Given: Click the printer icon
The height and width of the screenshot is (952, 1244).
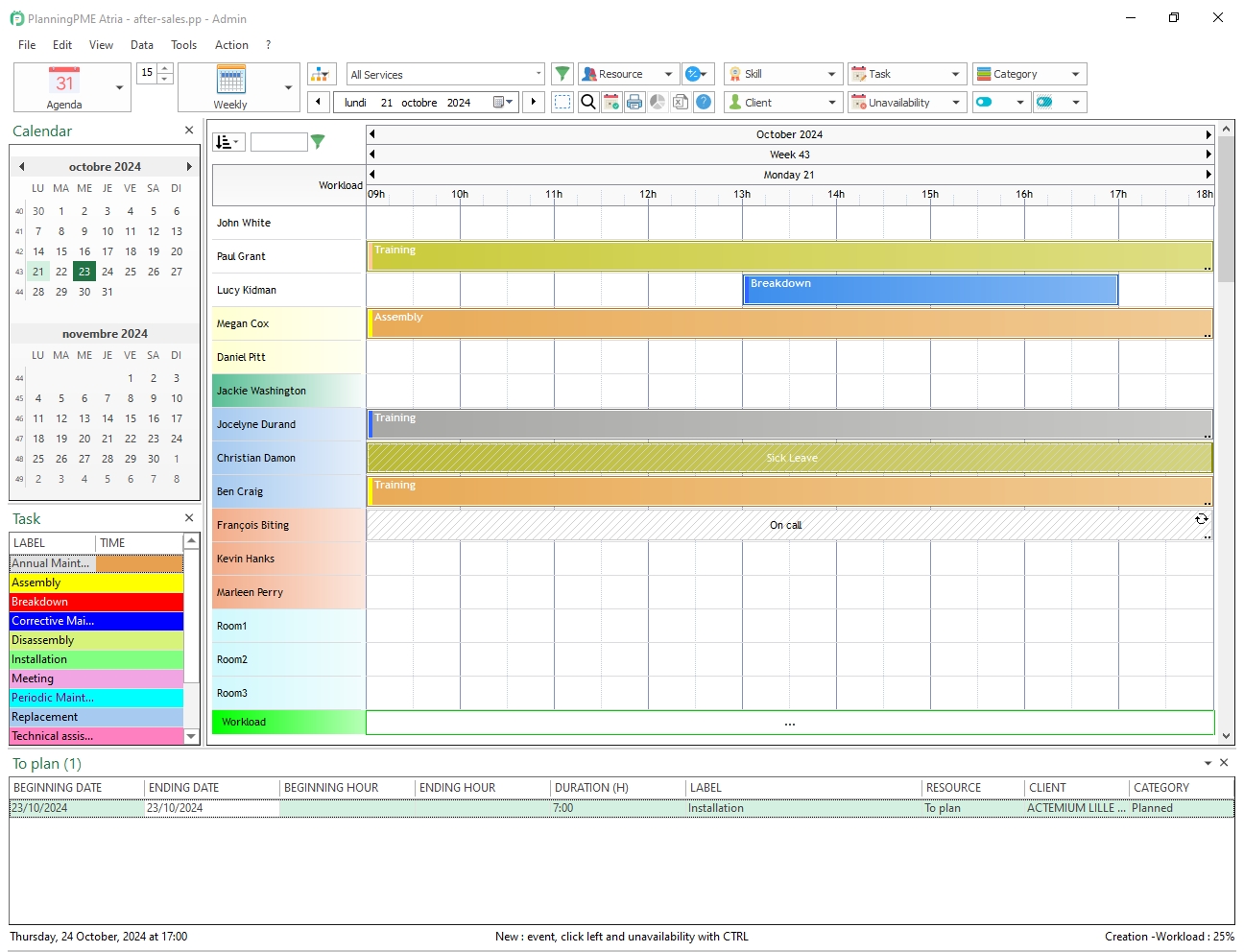Looking at the screenshot, I should pos(634,102).
